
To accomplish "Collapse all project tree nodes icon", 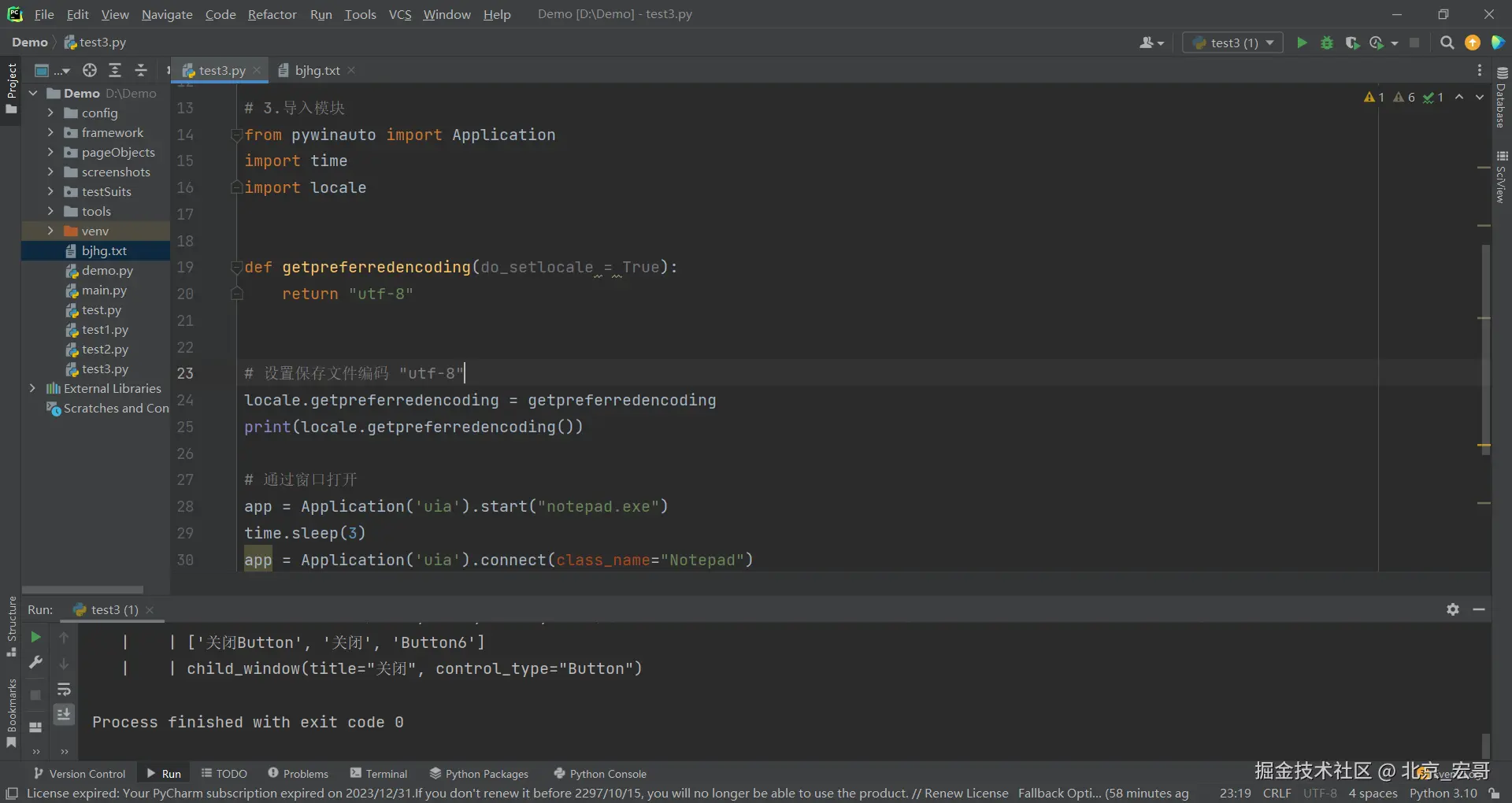I will [141, 71].
